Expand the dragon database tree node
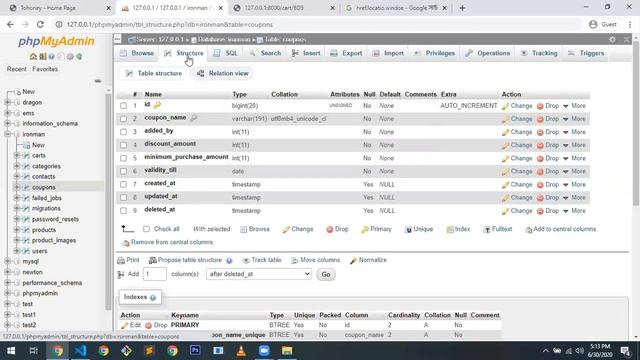The width and height of the screenshot is (640, 360). point(7,102)
